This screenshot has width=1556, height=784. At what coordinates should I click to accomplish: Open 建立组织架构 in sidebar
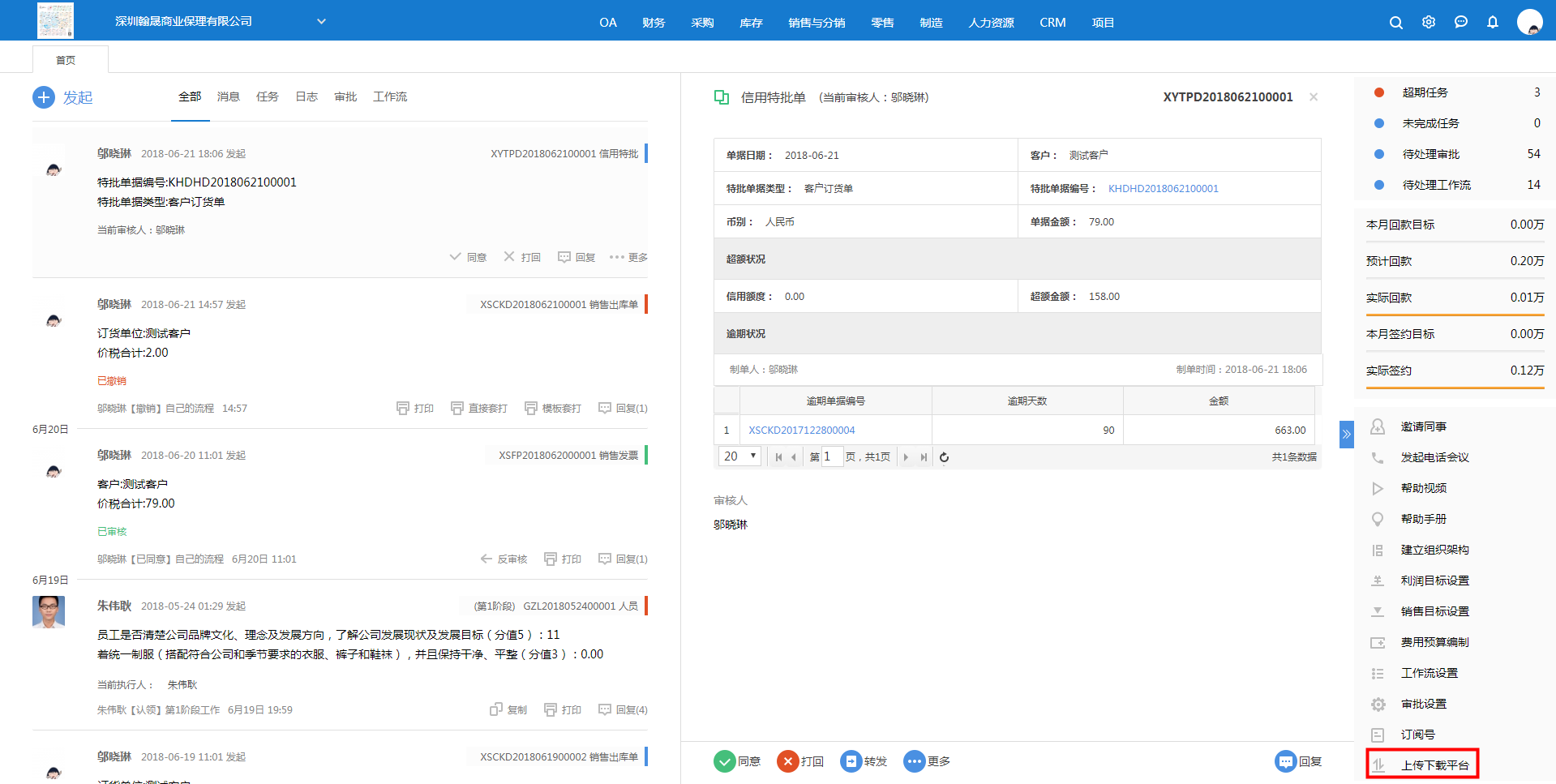click(x=1434, y=550)
